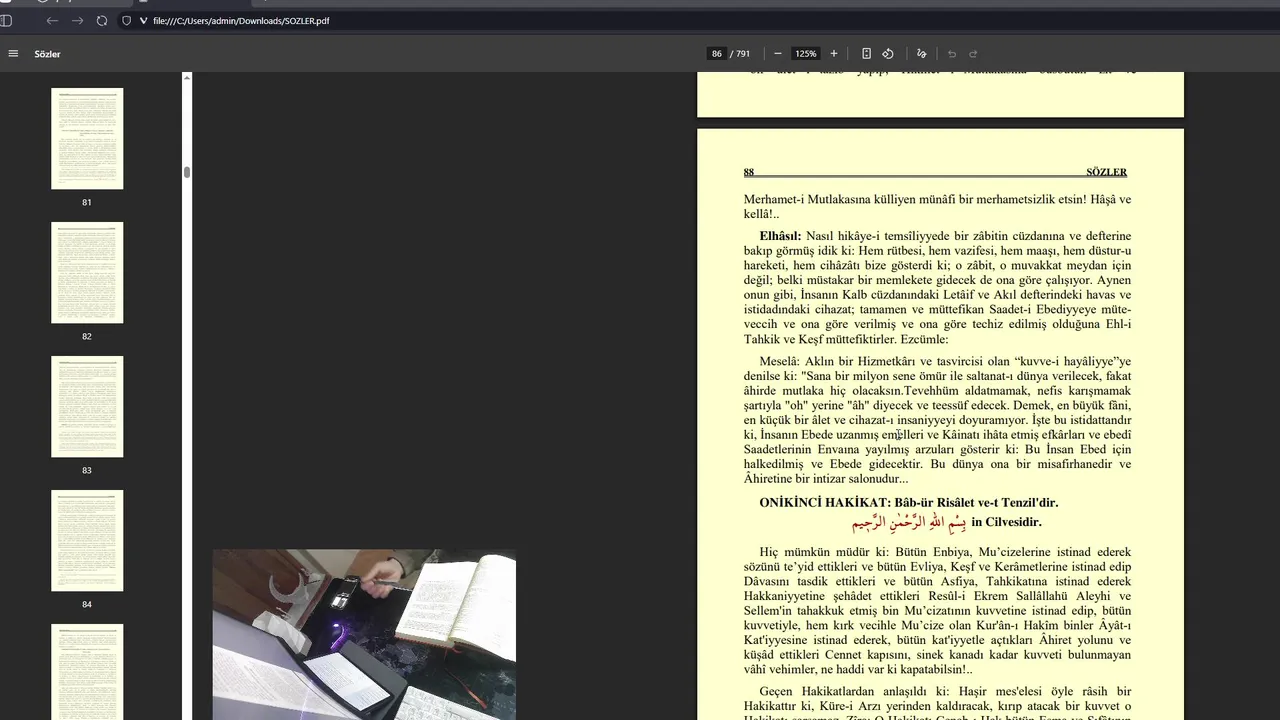Click the "/ 791" total pages text
The width and height of the screenshot is (1280, 720).
(x=741, y=54)
